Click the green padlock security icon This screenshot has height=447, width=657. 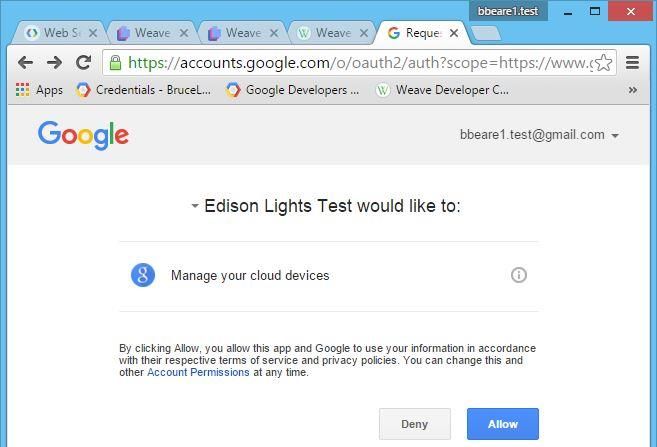(x=115, y=63)
